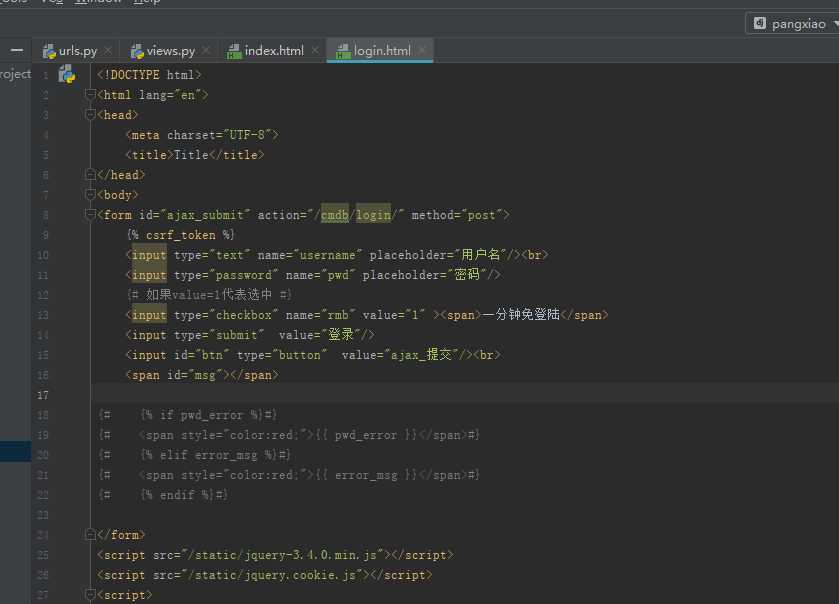839x604 pixels.
Task: Close the views.py tab
Action: 206,50
